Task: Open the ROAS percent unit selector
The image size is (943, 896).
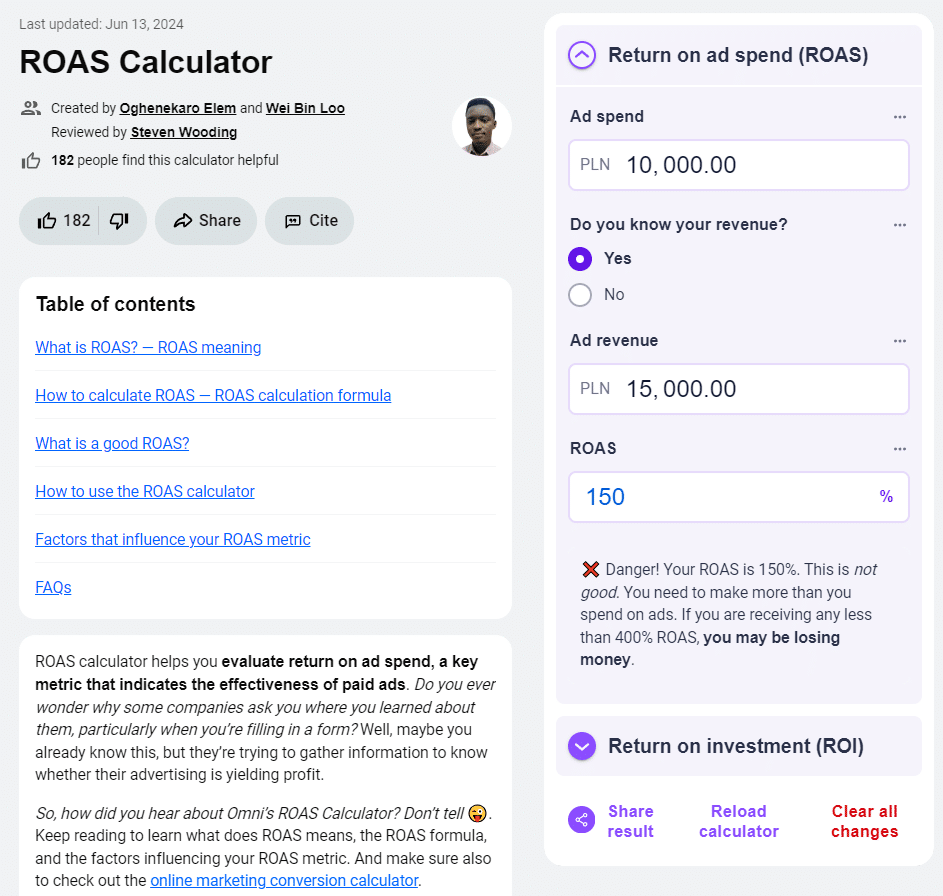Action: pyautogui.click(x=886, y=497)
